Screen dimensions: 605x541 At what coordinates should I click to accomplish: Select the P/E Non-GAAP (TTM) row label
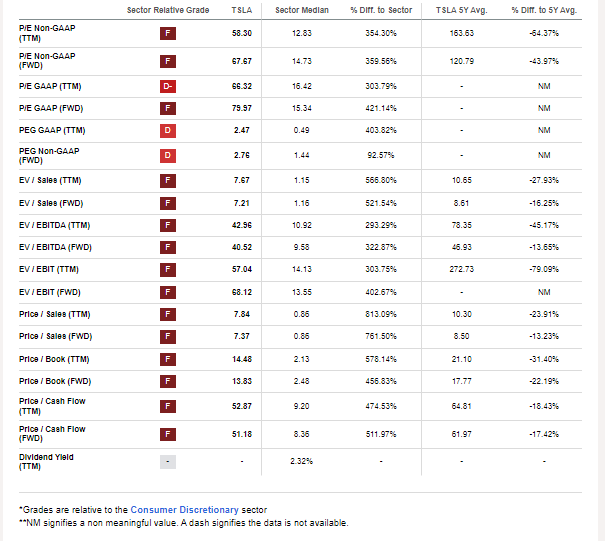47,33
